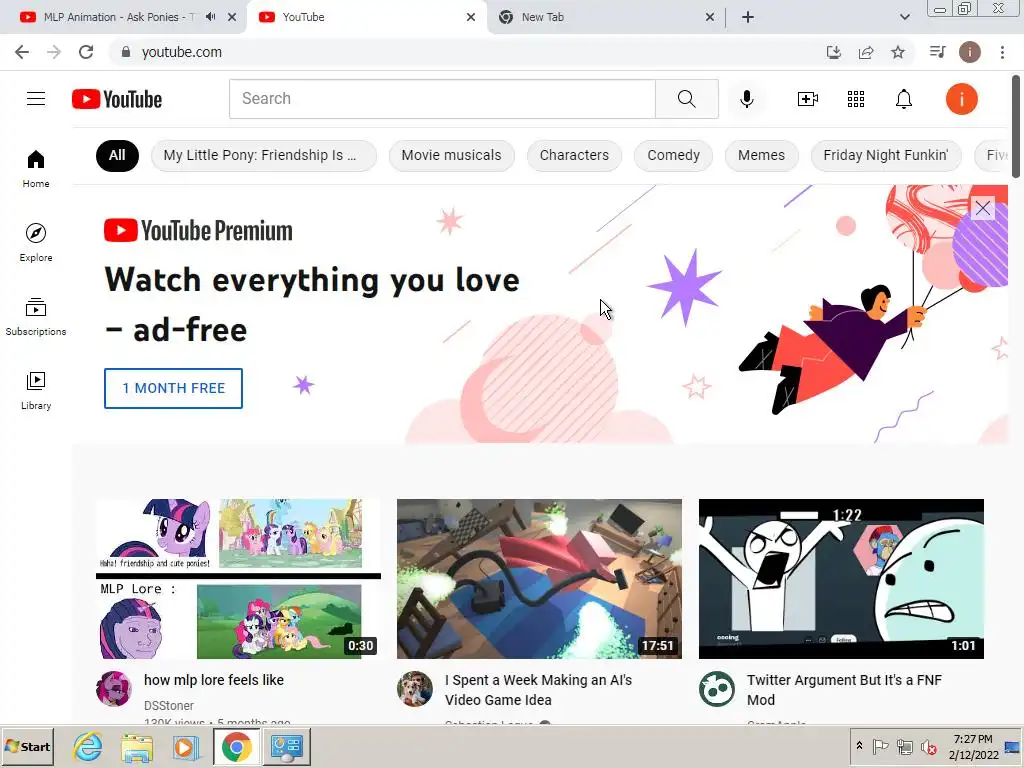Click the 1 MONTH FREE button
The image size is (1024, 768).
[174, 388]
